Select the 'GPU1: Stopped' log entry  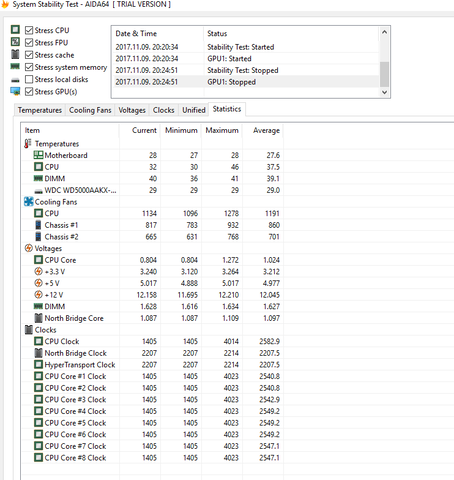246,82
